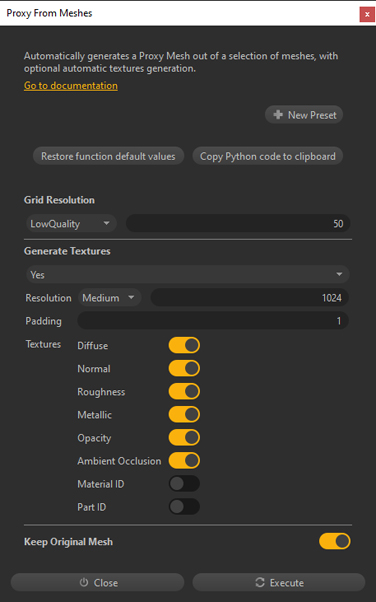The image size is (376, 602).
Task: Disable the Diffuse texture toggle
Action: pyautogui.click(x=184, y=345)
